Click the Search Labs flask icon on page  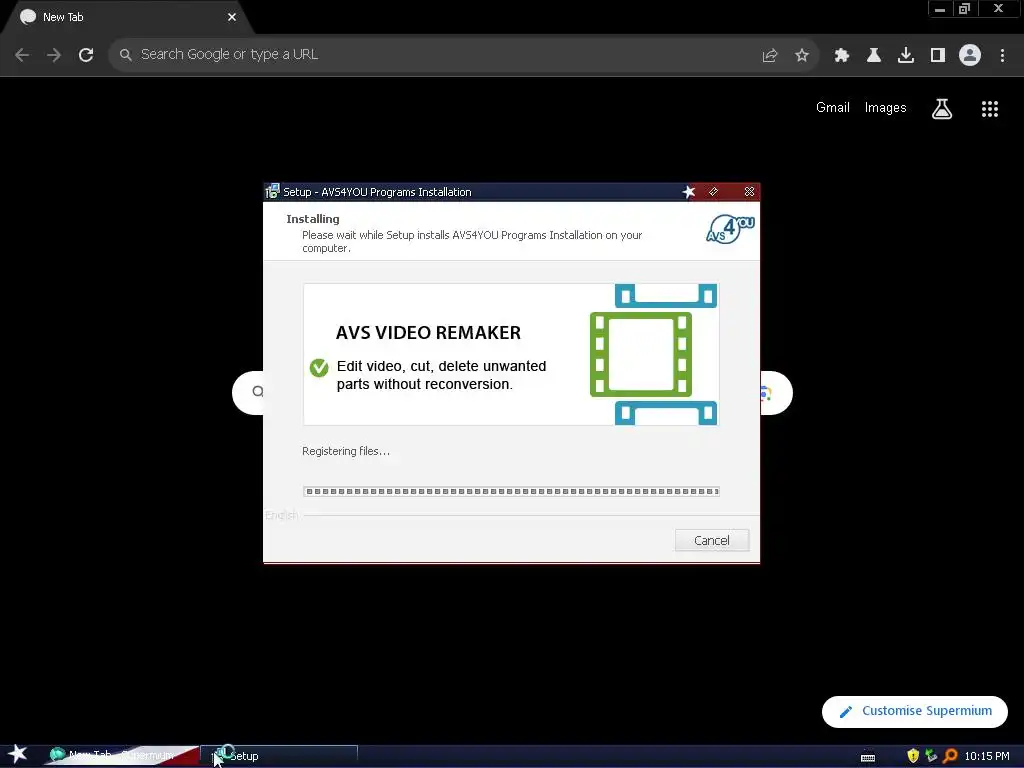tap(942, 108)
